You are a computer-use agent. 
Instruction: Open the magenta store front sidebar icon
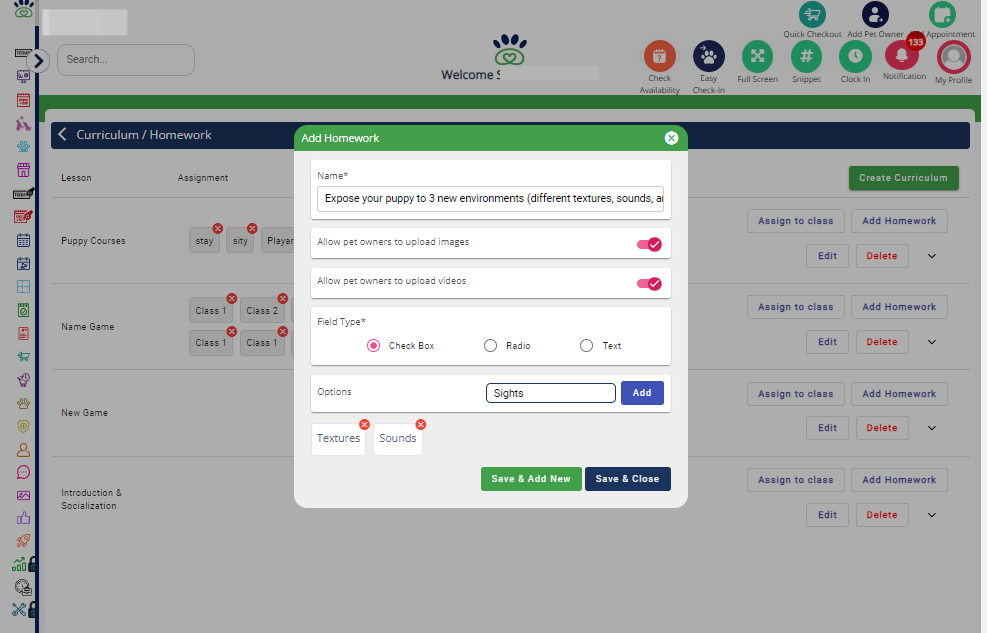(x=23, y=170)
